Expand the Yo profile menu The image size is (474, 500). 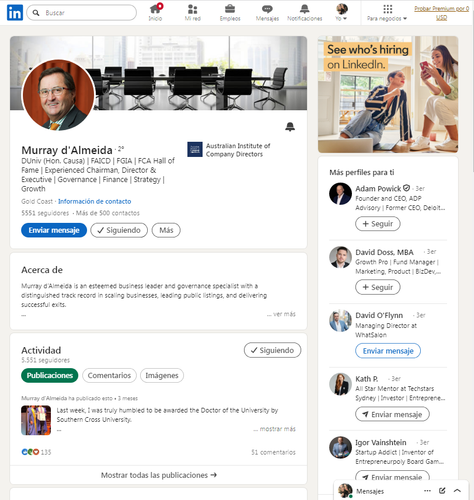pyautogui.click(x=342, y=13)
